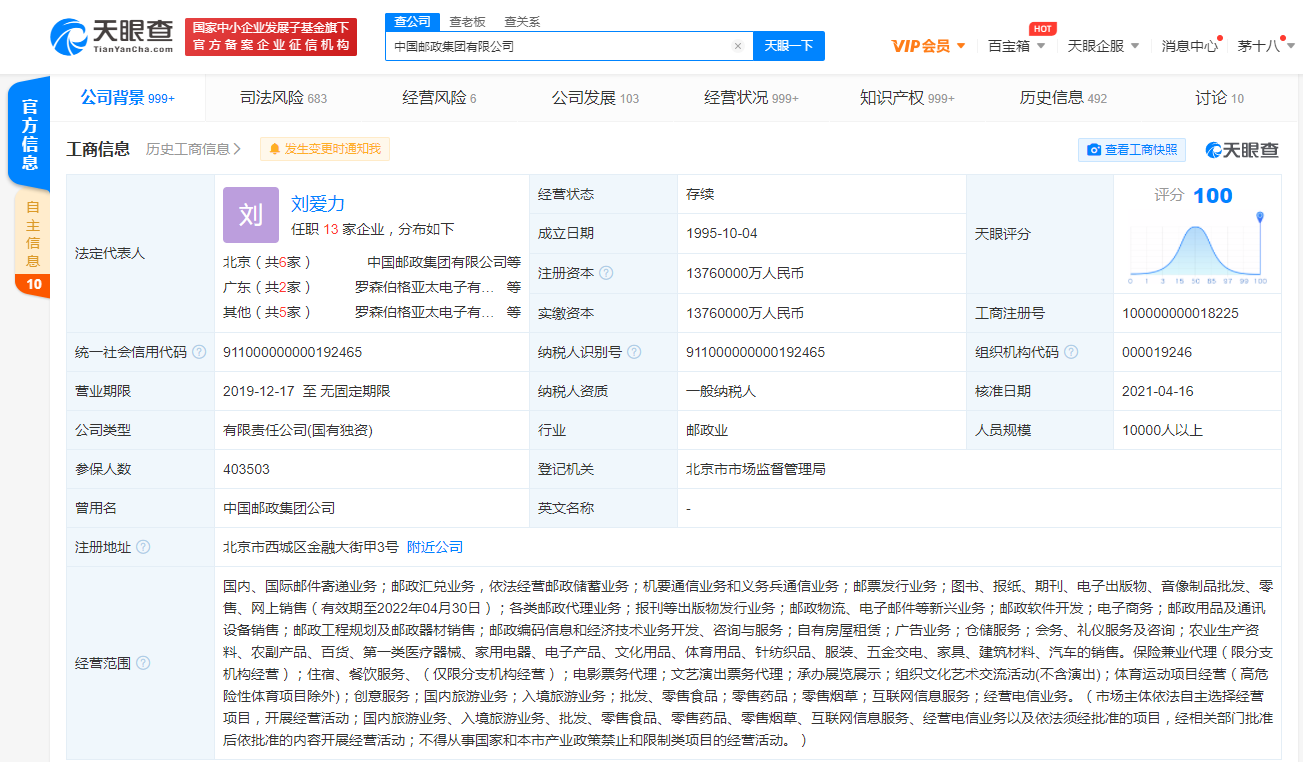Switch to the 知识产权 tab
Viewport: 1303px width, 762px height.
(907, 98)
